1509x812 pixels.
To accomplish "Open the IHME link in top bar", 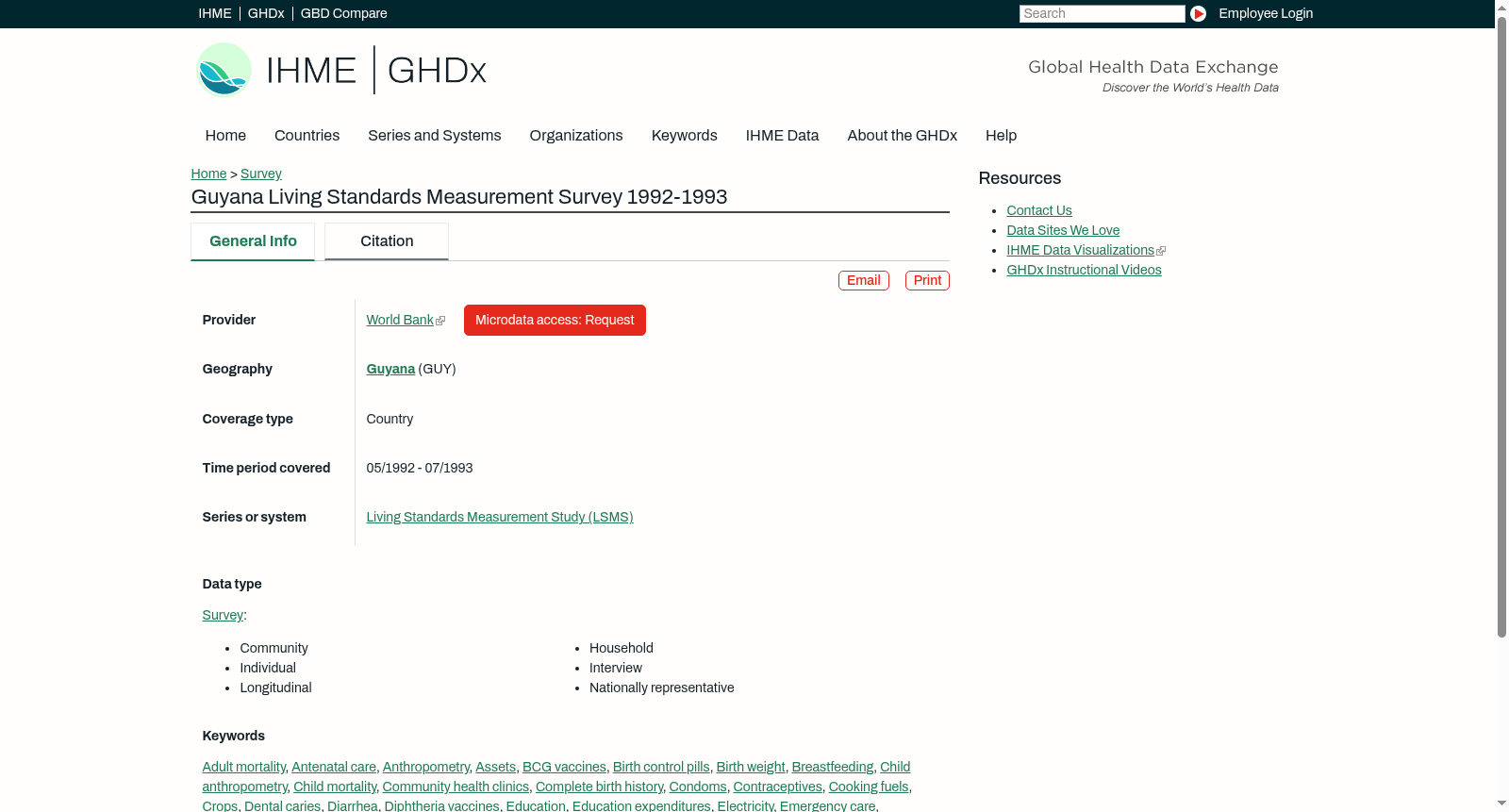I will click(x=215, y=13).
